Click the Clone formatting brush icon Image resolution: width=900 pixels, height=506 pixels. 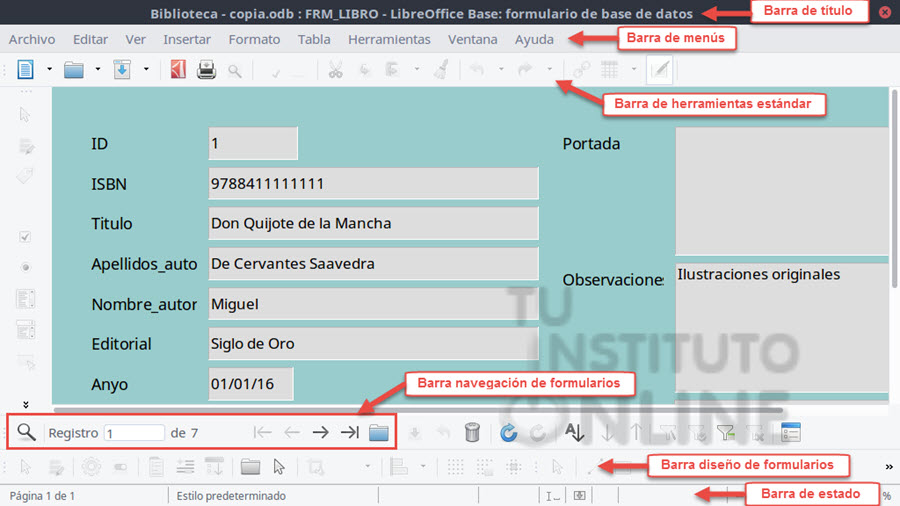(x=441, y=70)
